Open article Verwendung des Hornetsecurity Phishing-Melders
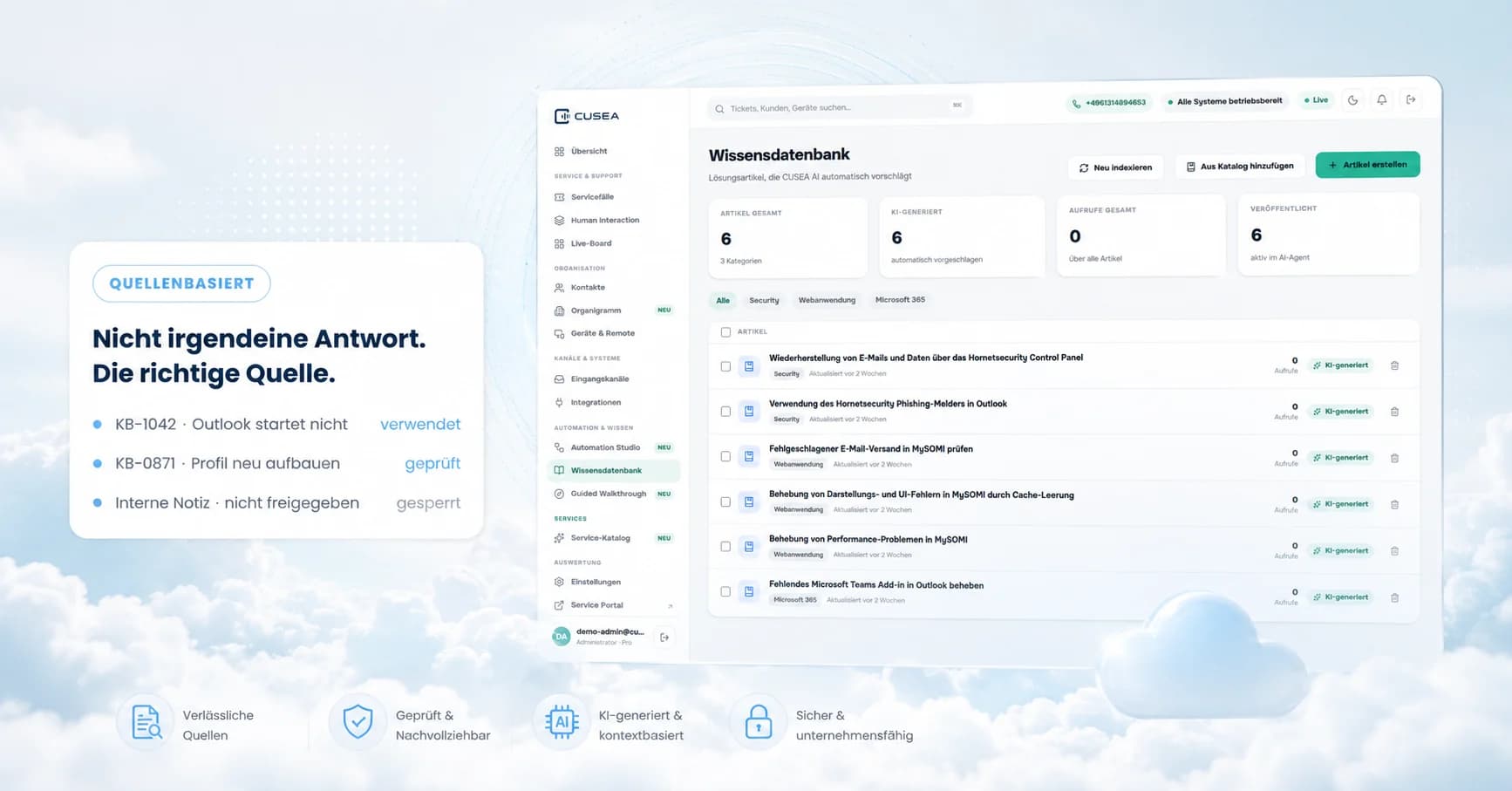The height and width of the screenshot is (791, 1512). tap(888, 404)
